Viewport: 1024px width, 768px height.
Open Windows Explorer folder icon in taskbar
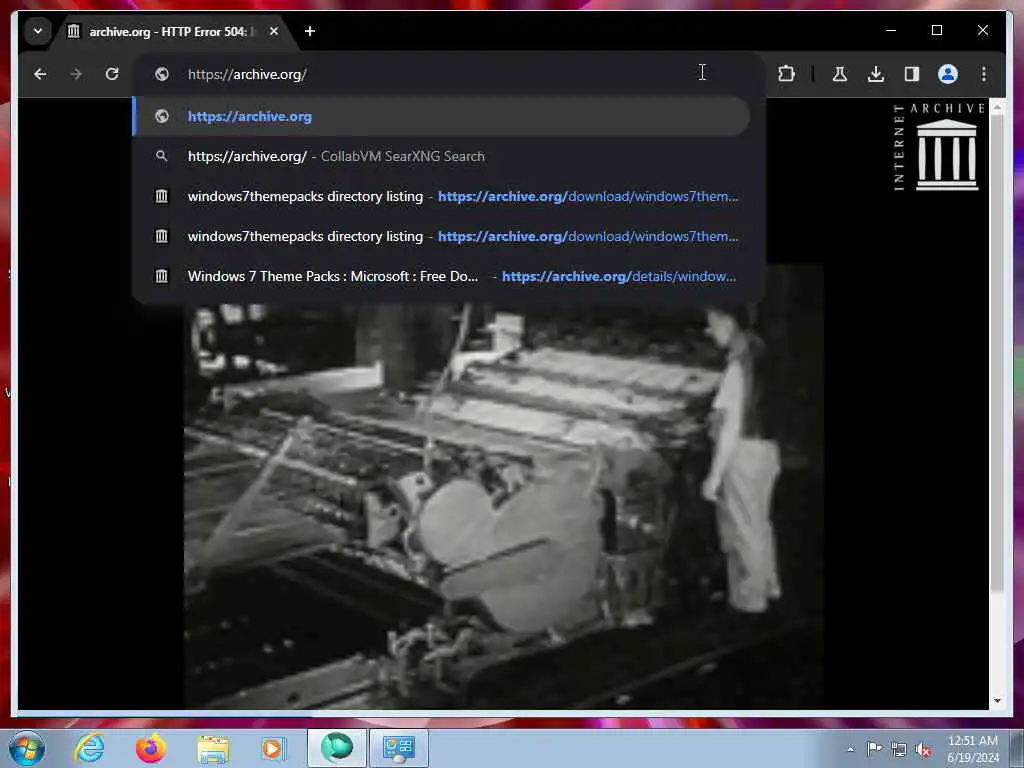pos(213,748)
